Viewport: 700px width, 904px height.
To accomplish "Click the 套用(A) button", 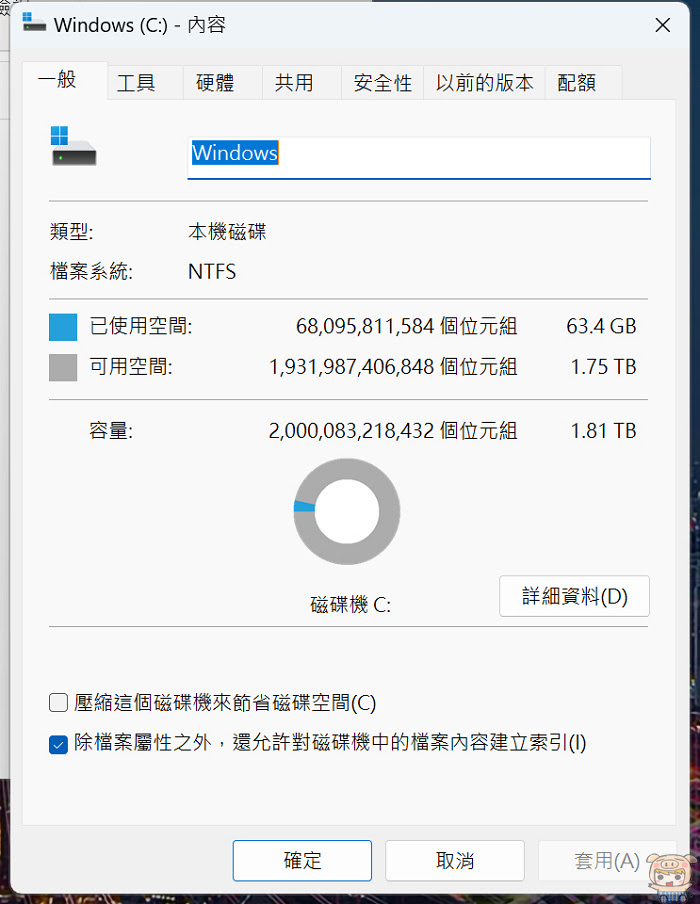I will pos(607,861).
